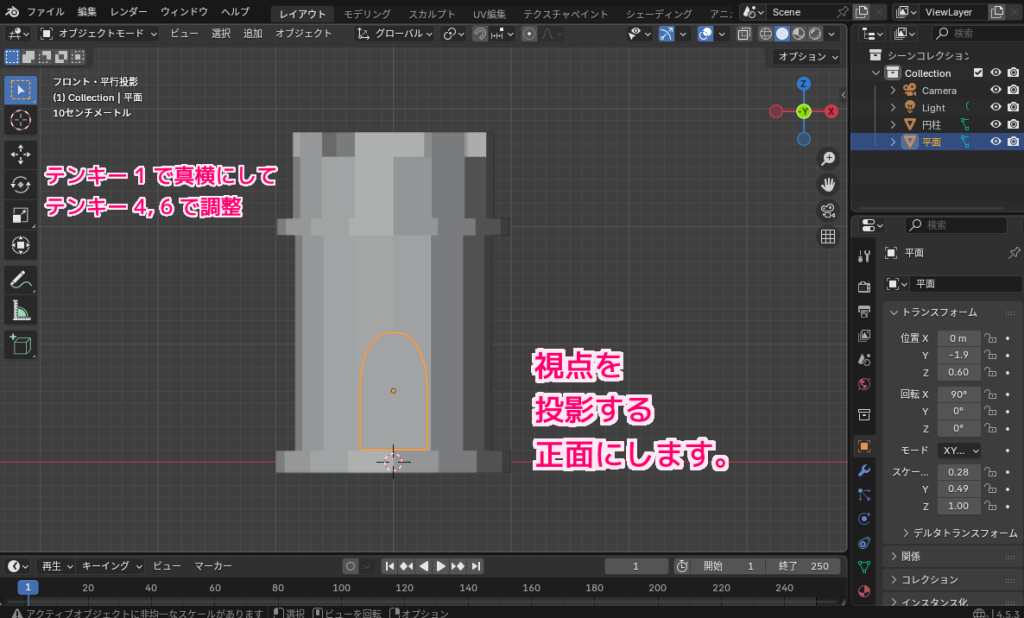The height and width of the screenshot is (618, 1024).
Task: Switch viewport to Material Preview shading
Action: coord(798,33)
